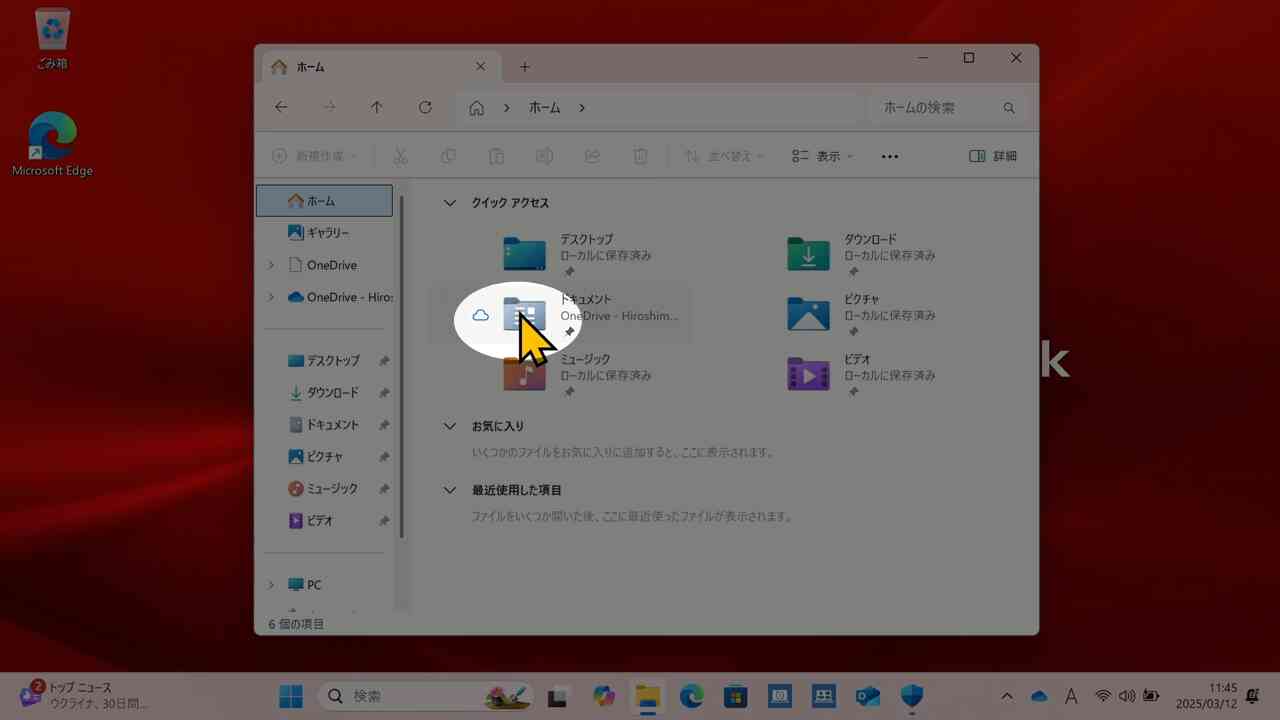
Task: Expand the OneDrive sidebar entry
Action: (x=270, y=264)
